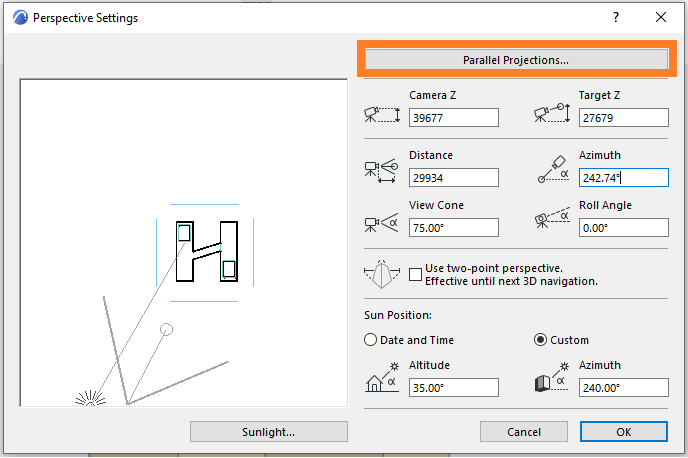Viewport: 688px width, 458px height.
Task: Click the Roll Angle icon
Action: coord(551,219)
